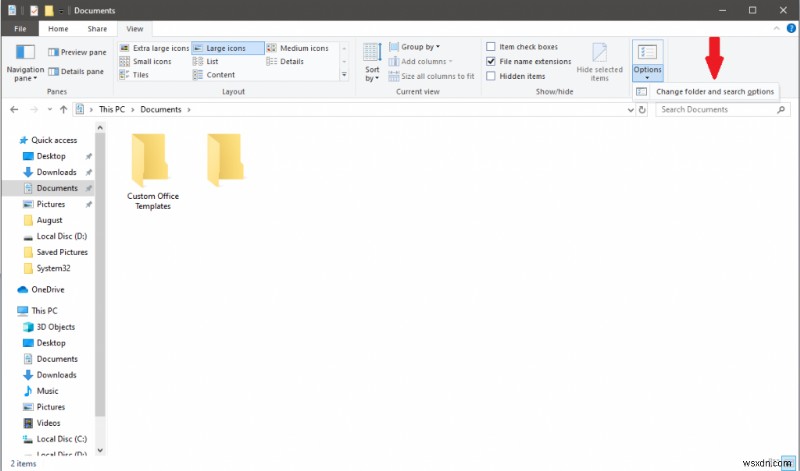The width and height of the screenshot is (800, 471).
Task: Open the Help question mark icon
Action: [791, 29]
